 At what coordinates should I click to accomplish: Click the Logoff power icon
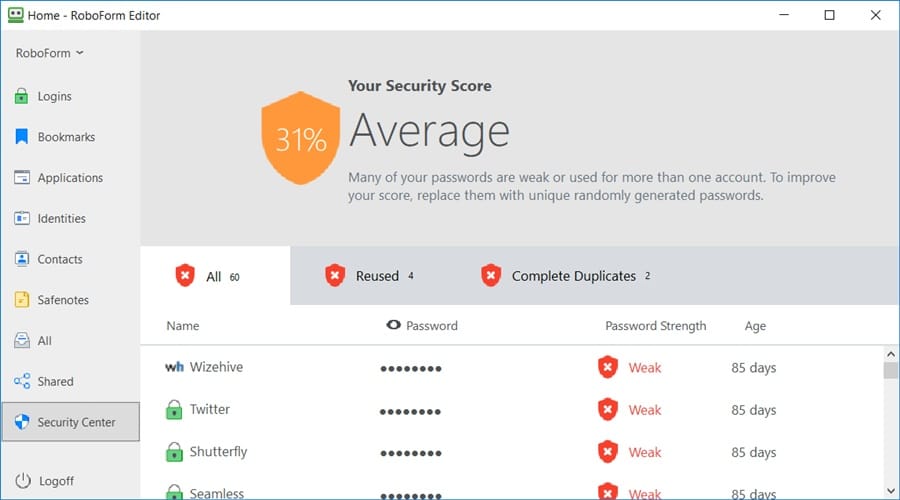21,481
